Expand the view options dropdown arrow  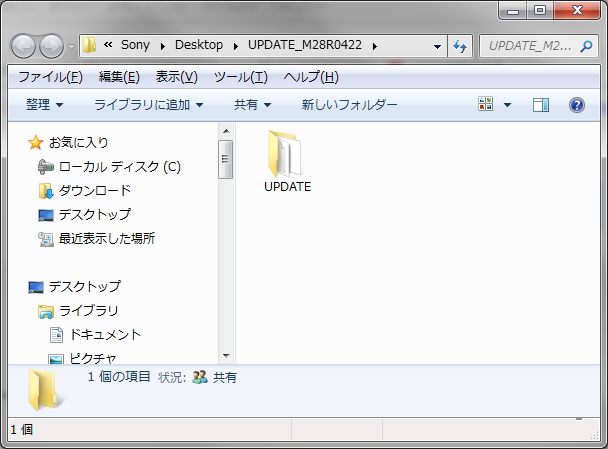(x=507, y=105)
